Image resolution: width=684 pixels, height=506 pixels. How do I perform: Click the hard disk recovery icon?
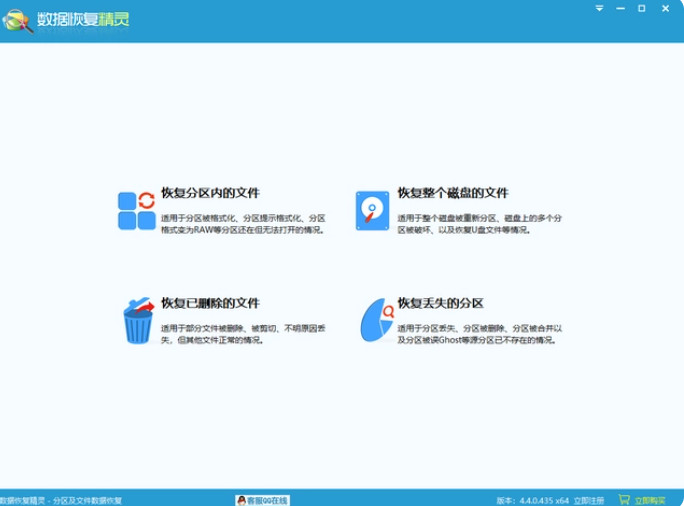(372, 210)
